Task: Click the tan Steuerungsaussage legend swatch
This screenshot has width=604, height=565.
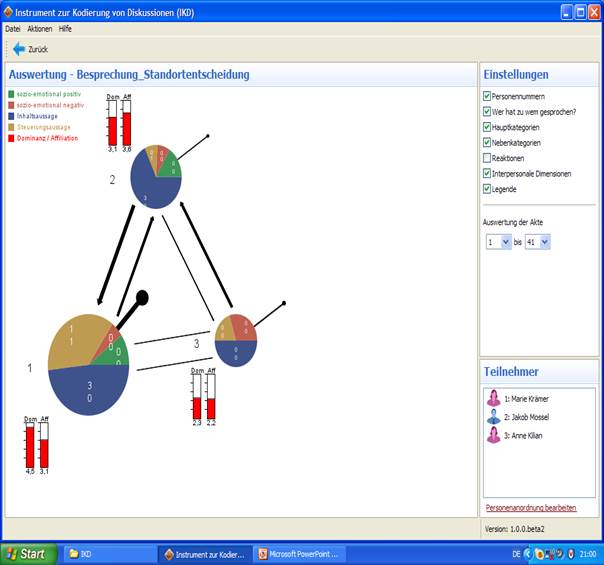Action: coord(11,127)
